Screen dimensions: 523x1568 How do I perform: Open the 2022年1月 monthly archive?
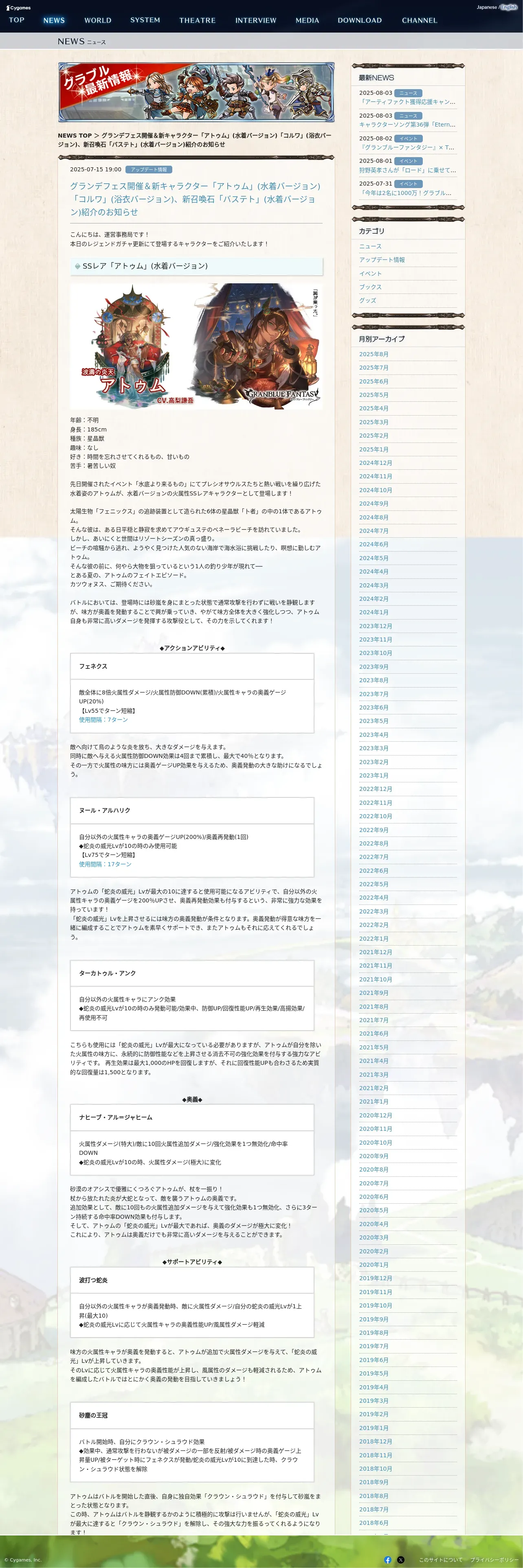click(x=373, y=939)
